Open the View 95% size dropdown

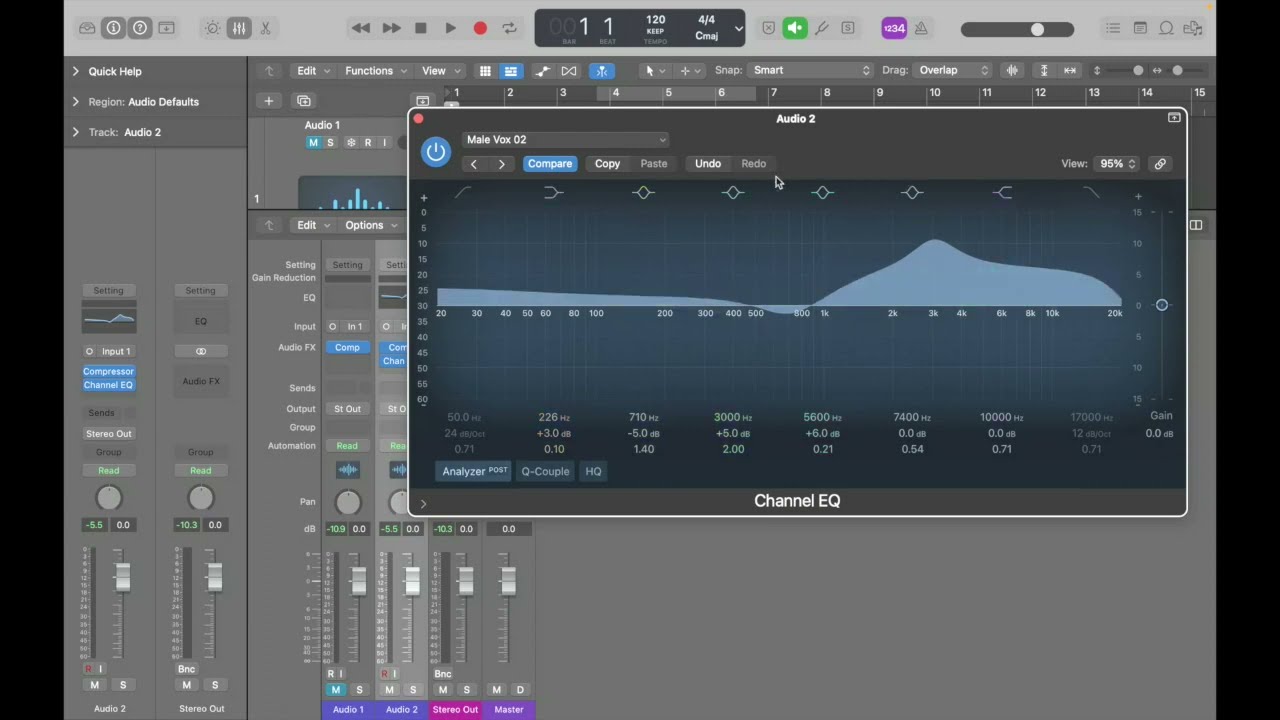(1118, 164)
